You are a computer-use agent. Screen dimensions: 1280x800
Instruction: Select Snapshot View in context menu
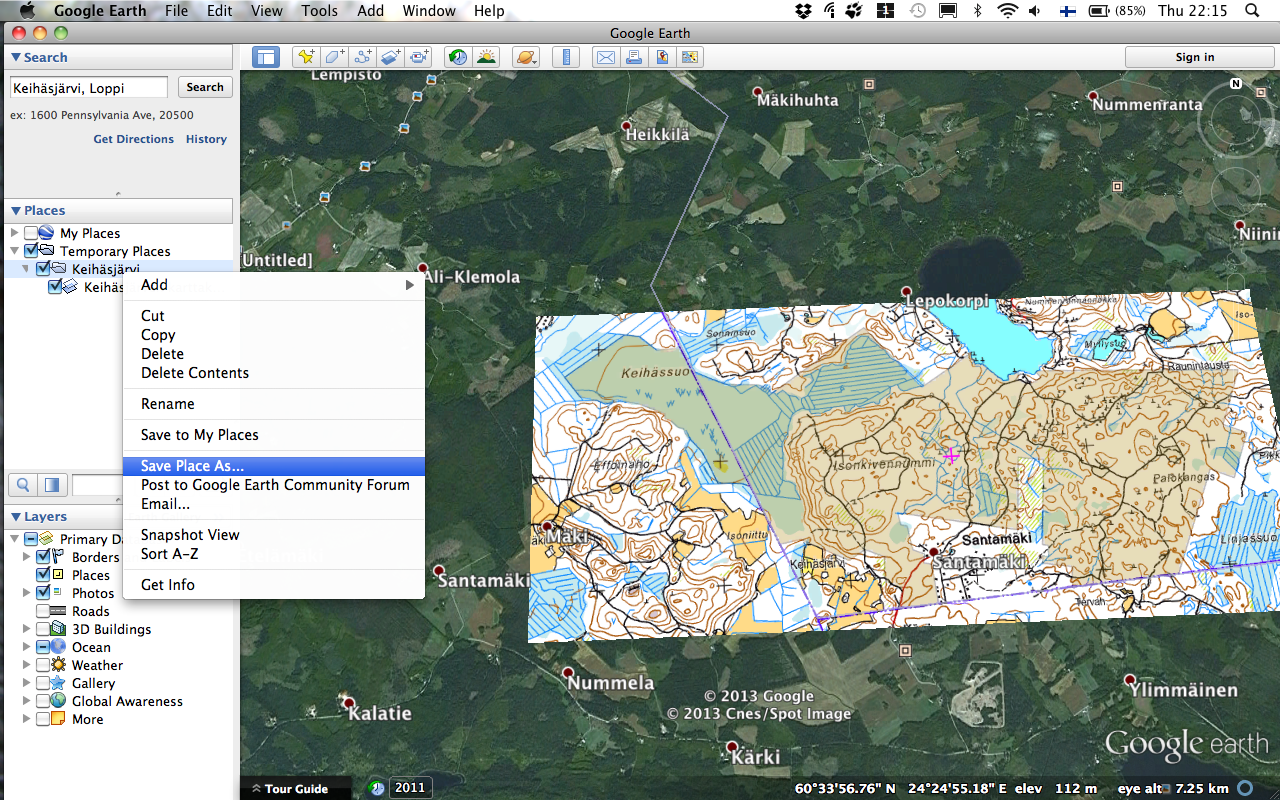tap(273, 535)
